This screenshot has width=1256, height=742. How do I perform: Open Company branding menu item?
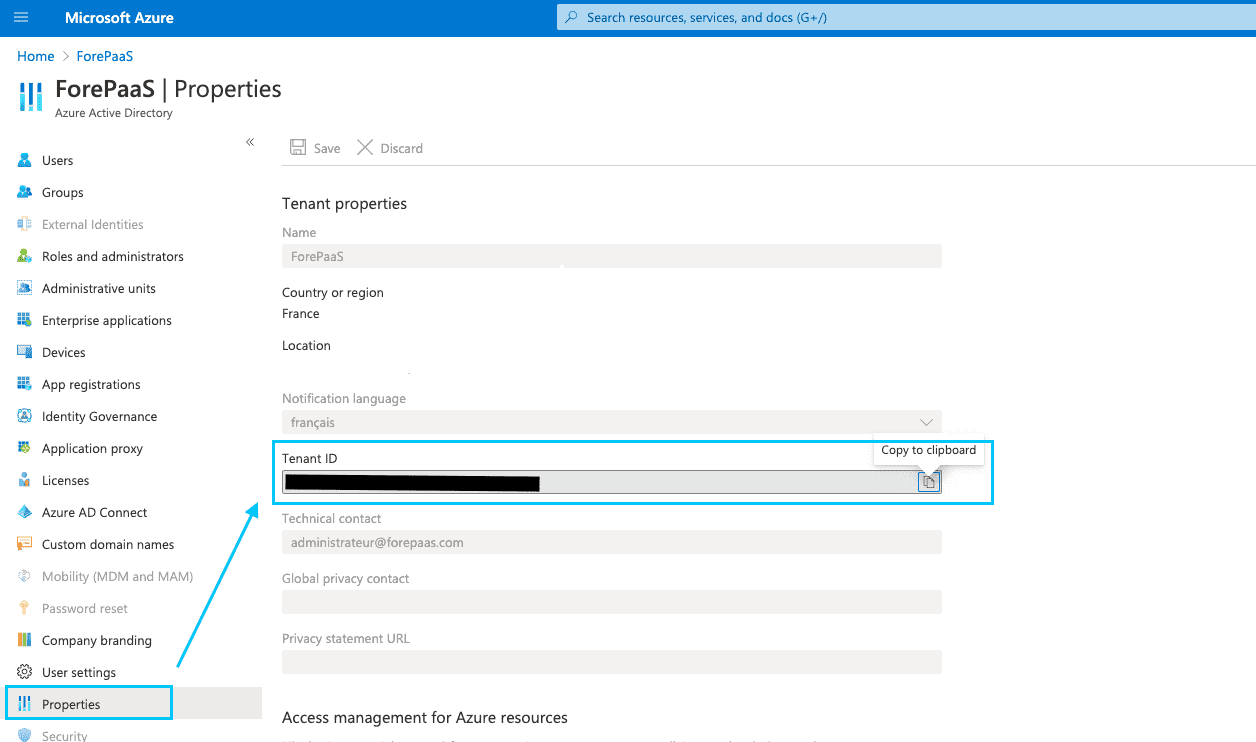click(97, 640)
